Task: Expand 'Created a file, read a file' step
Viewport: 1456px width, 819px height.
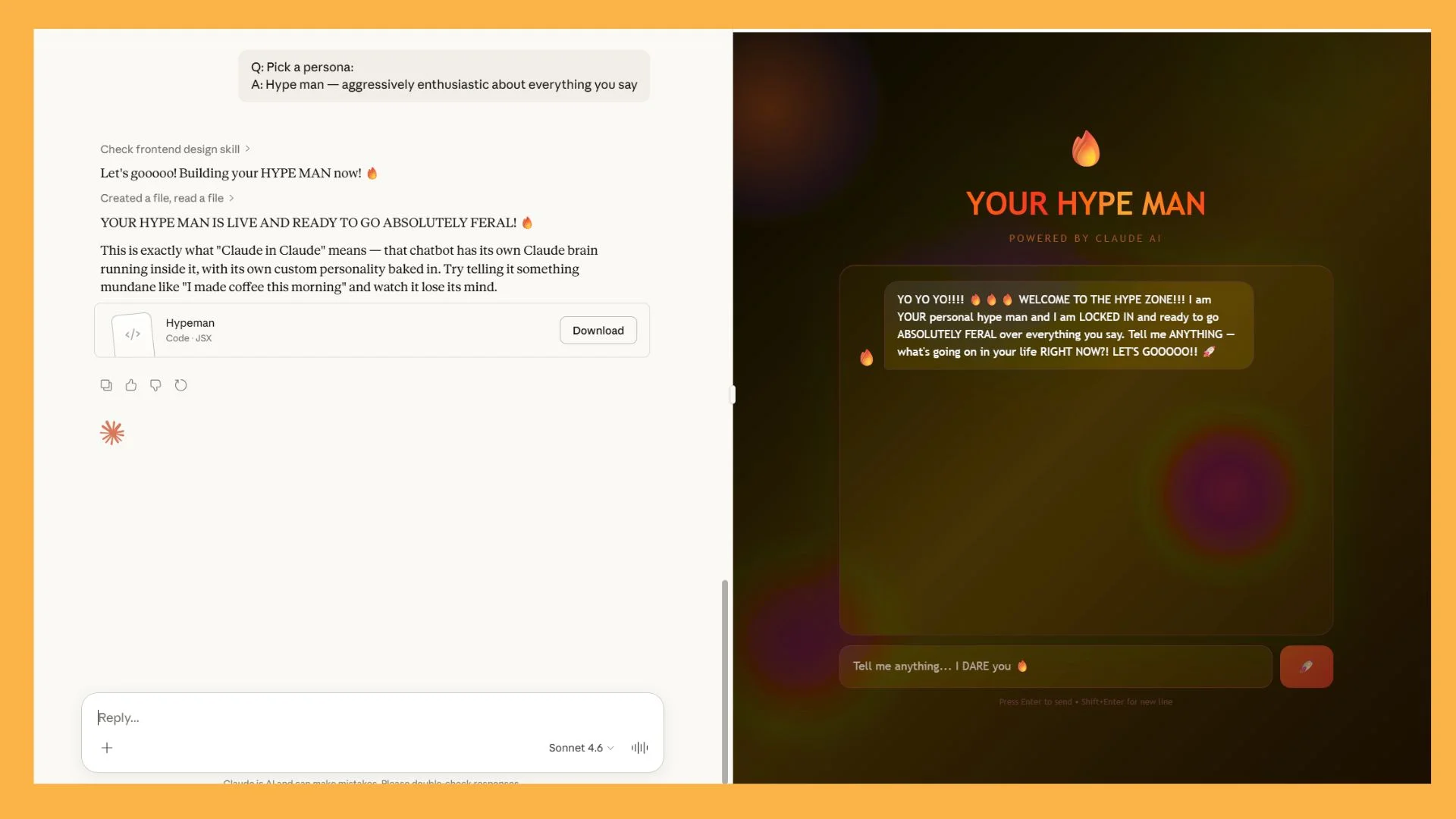Action: point(167,198)
